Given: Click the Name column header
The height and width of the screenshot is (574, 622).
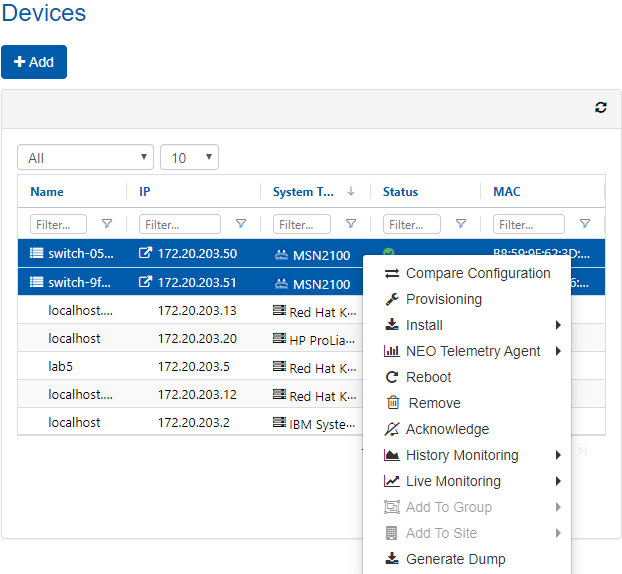Looking at the screenshot, I should pyautogui.click(x=47, y=192).
